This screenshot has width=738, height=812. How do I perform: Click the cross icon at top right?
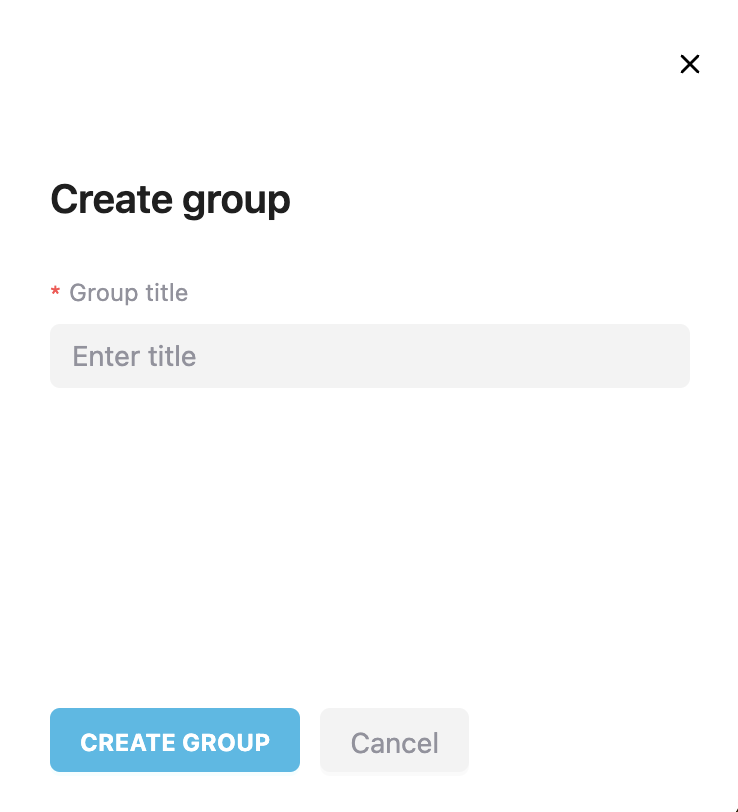coord(690,64)
